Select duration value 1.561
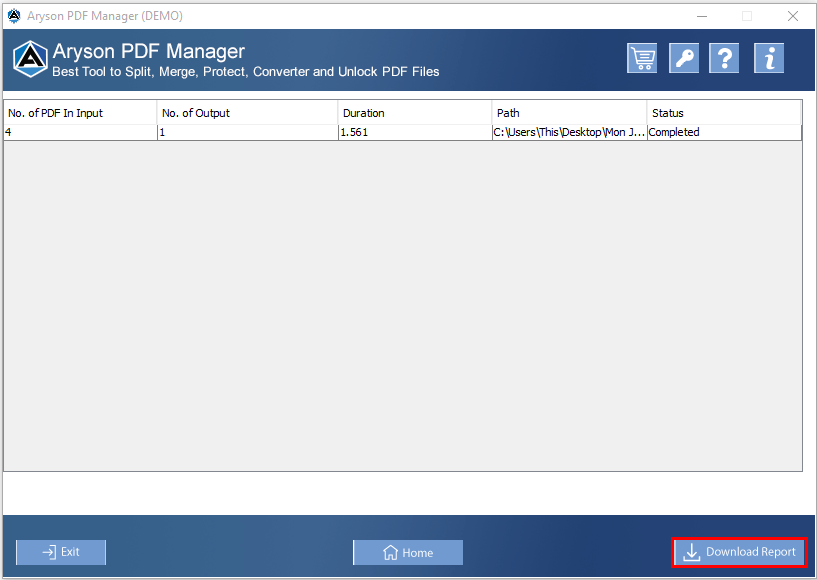817x580 pixels. tap(415, 132)
